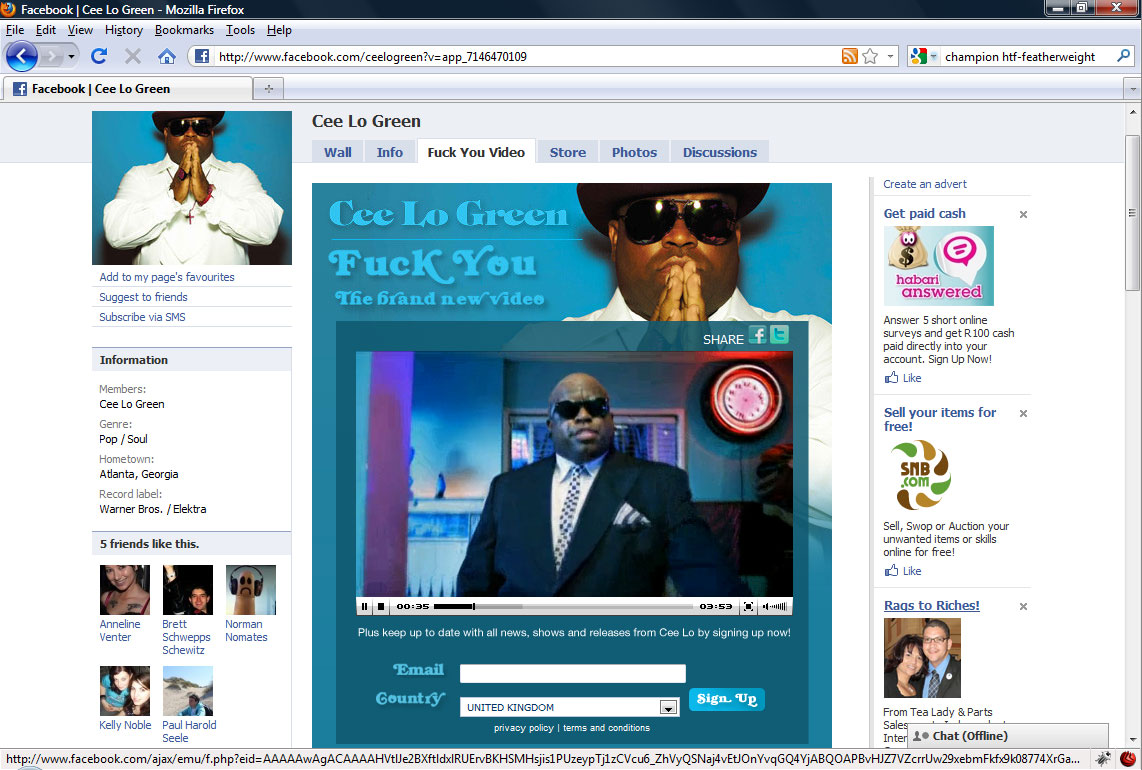Click the browser Back arrow button
Screen dimensions: 1142x770
coord(21,56)
